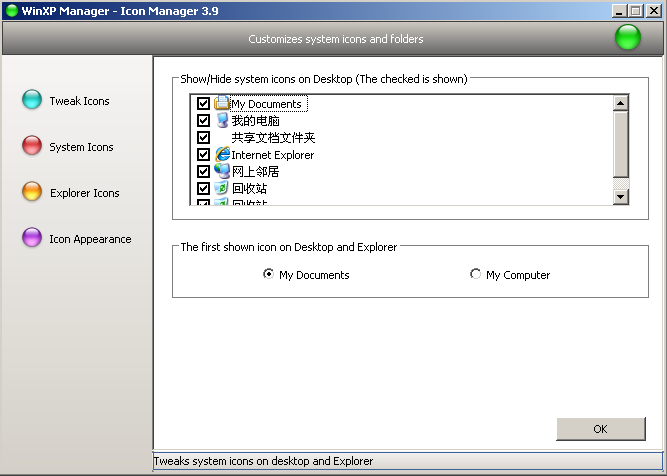Click the cyan Tweak Icons orb
Viewport: 667px width, 476px height.
(32, 100)
